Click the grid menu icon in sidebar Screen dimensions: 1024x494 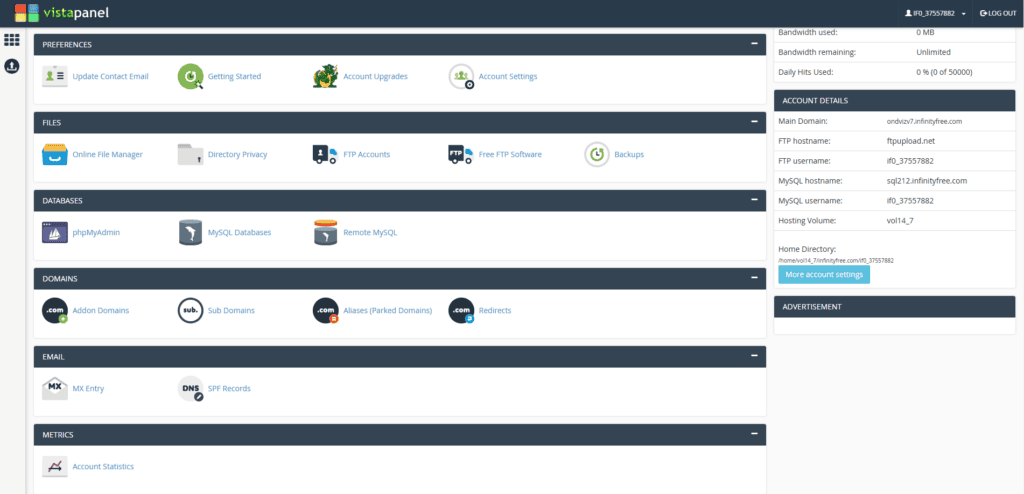[x=12, y=40]
